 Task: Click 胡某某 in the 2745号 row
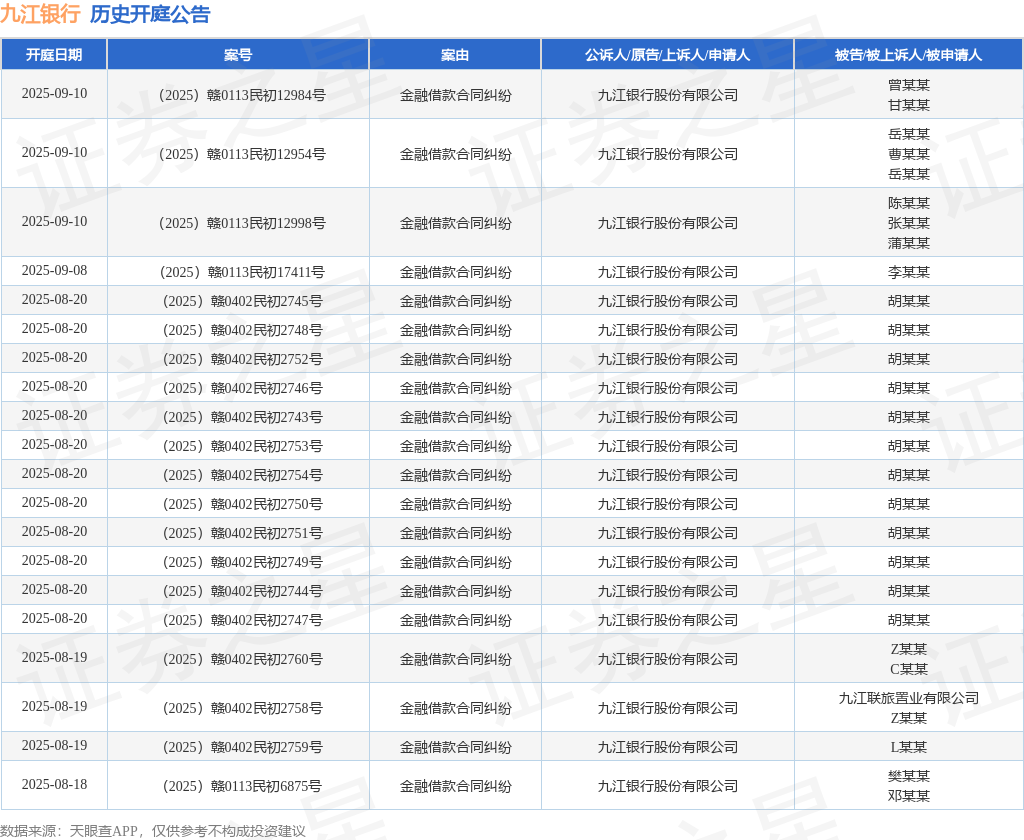908,301
